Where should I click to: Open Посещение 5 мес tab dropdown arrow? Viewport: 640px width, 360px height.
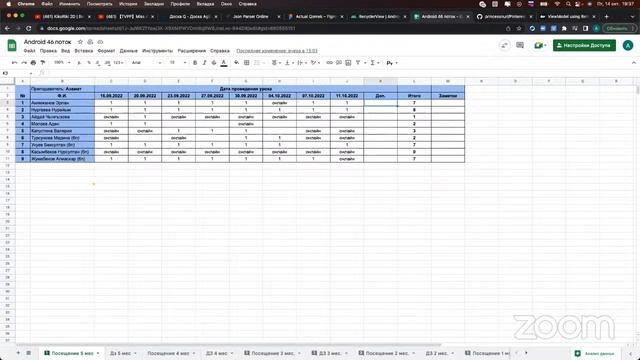[98, 353]
